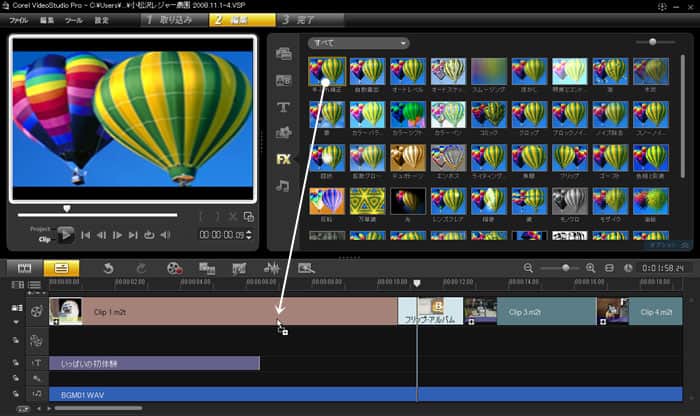700x416 pixels.
Task: Open the 設定 menu
Action: [x=101, y=20]
